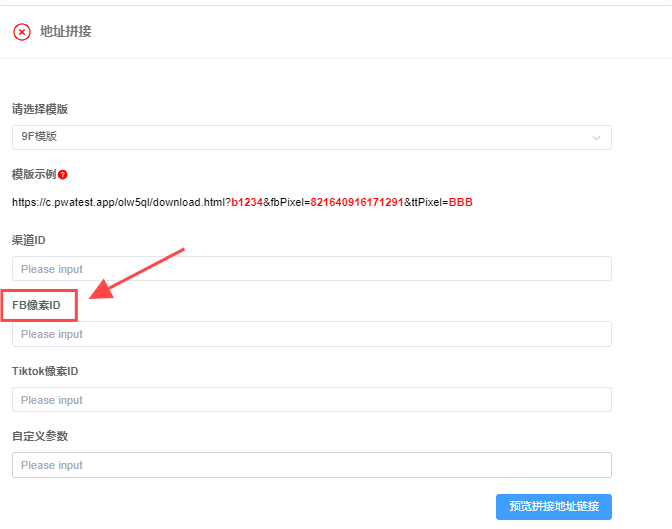Image resolution: width=672 pixels, height=529 pixels.
Task: Click the 渠道ID field label
Action: click(x=29, y=241)
